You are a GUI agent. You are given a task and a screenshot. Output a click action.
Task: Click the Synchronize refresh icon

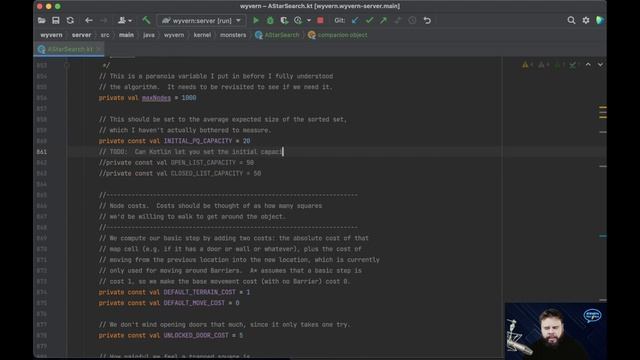70,20
